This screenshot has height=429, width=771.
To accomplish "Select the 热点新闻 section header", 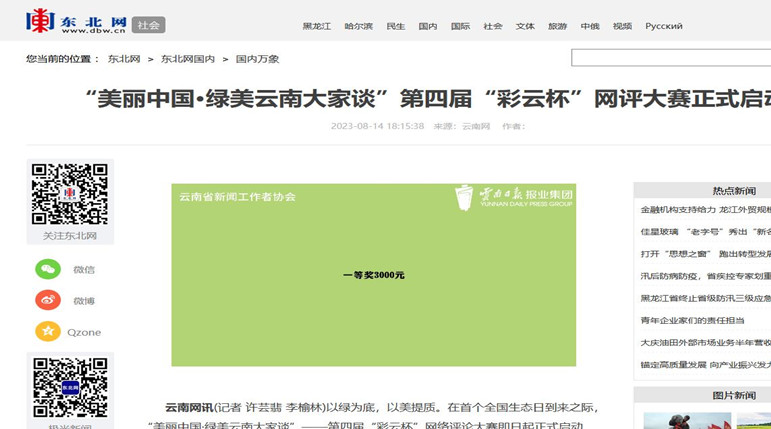I will pyautogui.click(x=733, y=190).
